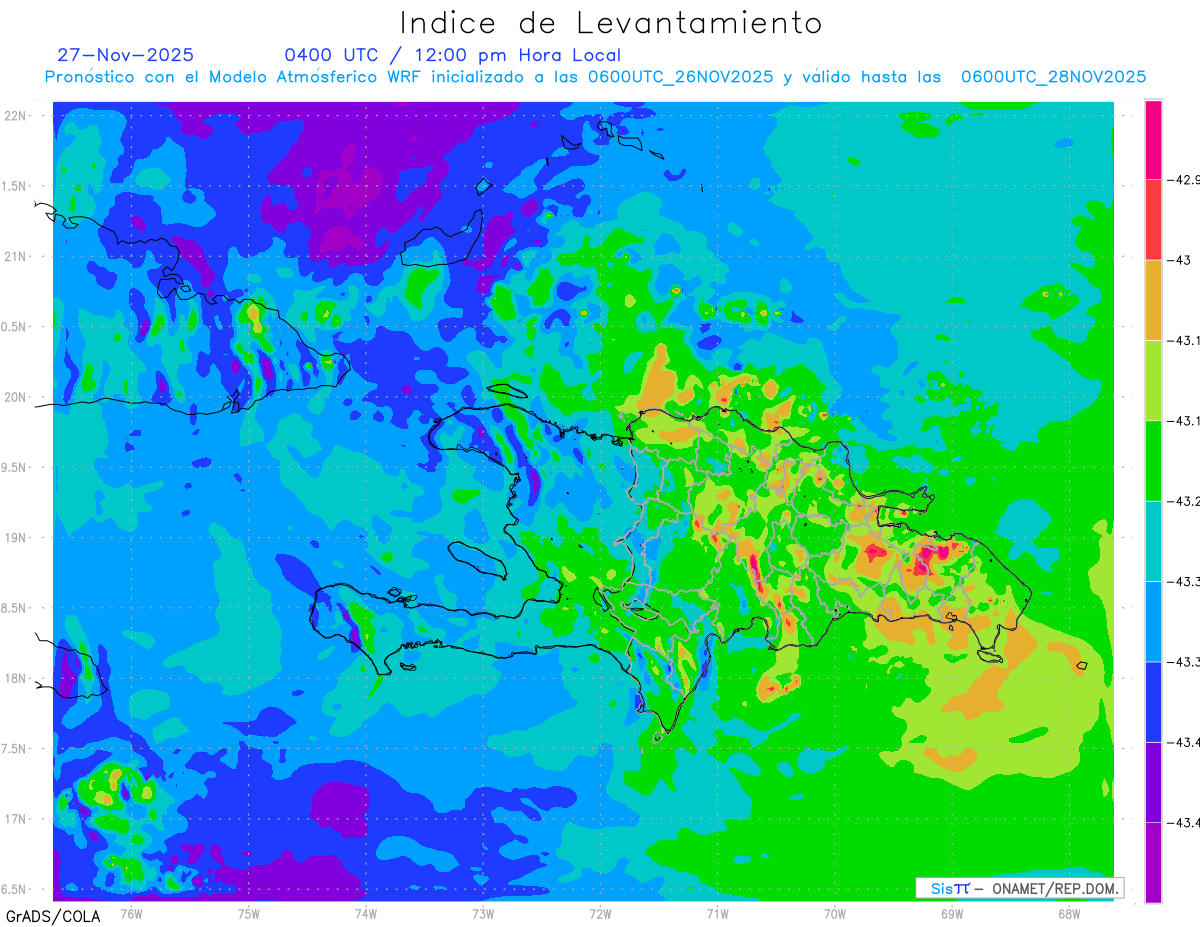Click longitude label '75W'

pos(249,912)
